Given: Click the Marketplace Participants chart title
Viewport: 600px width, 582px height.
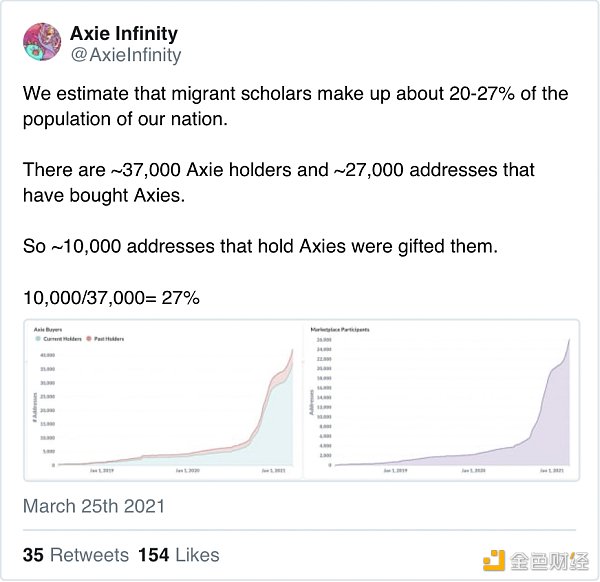Looking at the screenshot, I should 343,328.
